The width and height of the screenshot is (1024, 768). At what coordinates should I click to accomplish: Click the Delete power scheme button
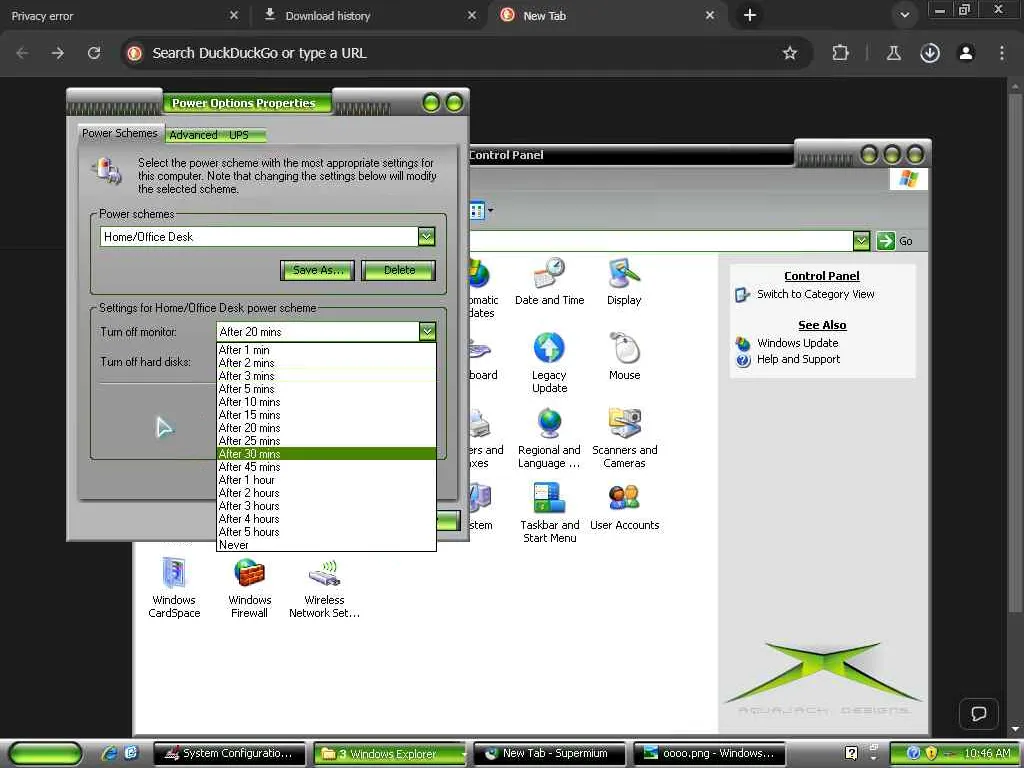[x=399, y=270]
